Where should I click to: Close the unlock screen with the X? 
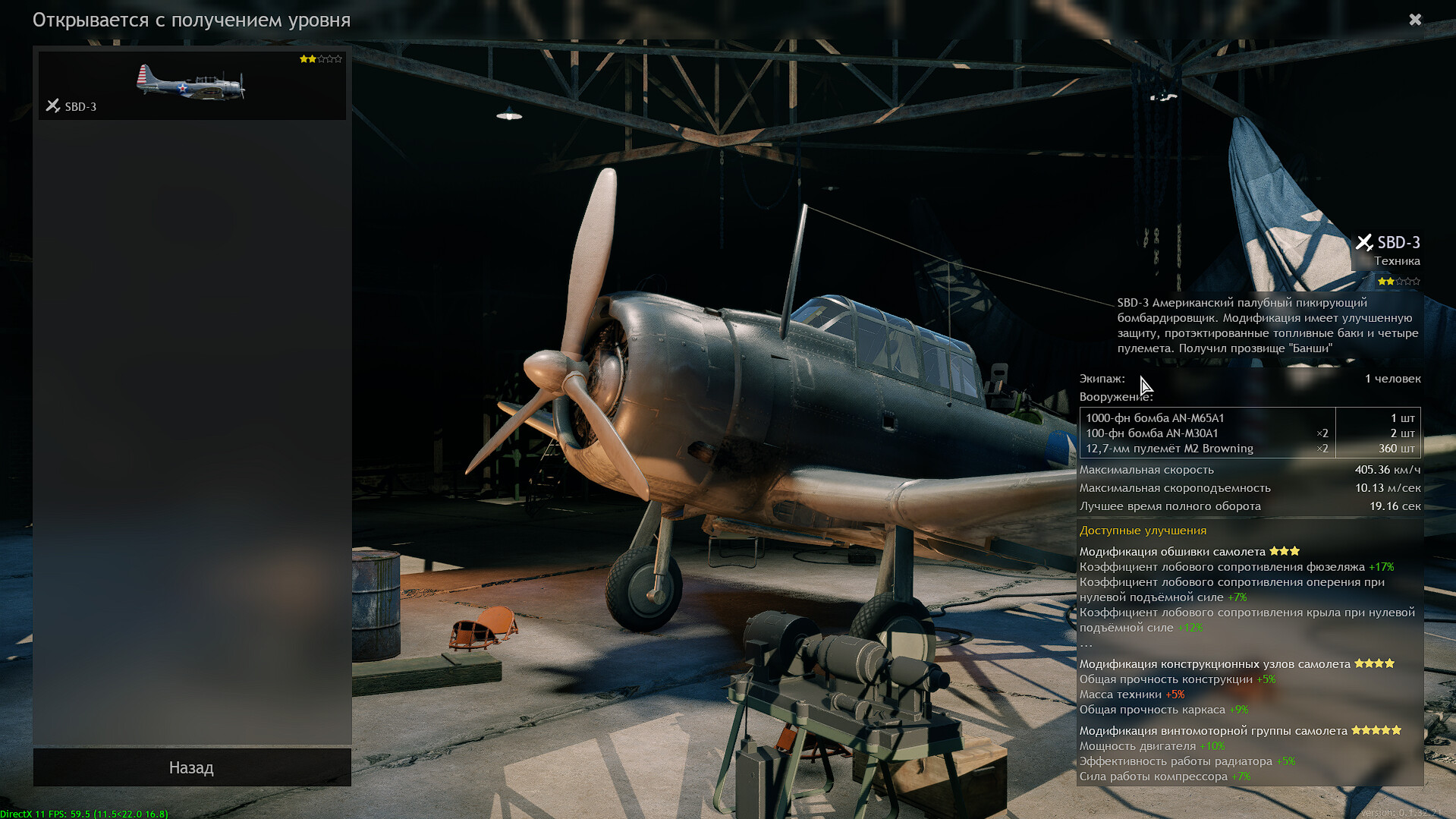point(1415,20)
